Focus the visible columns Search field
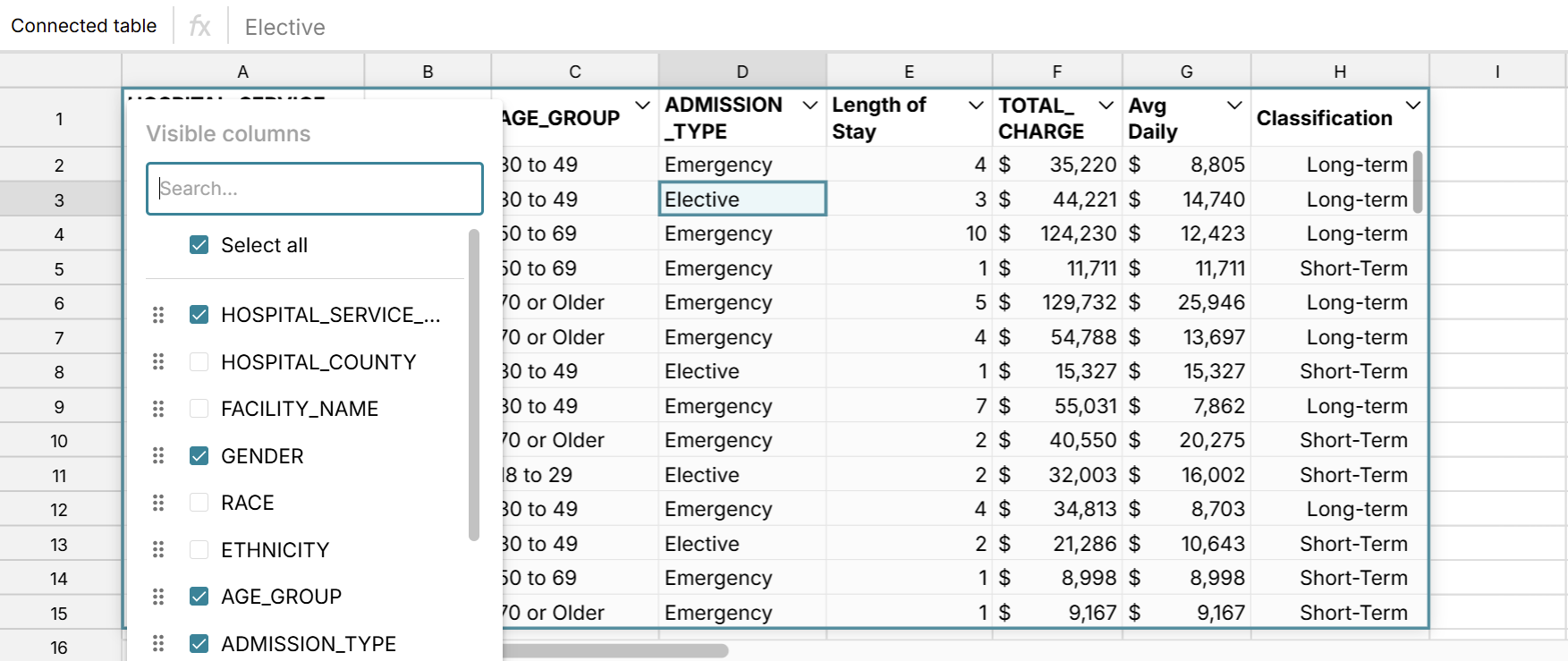The image size is (1568, 661). click(315, 189)
